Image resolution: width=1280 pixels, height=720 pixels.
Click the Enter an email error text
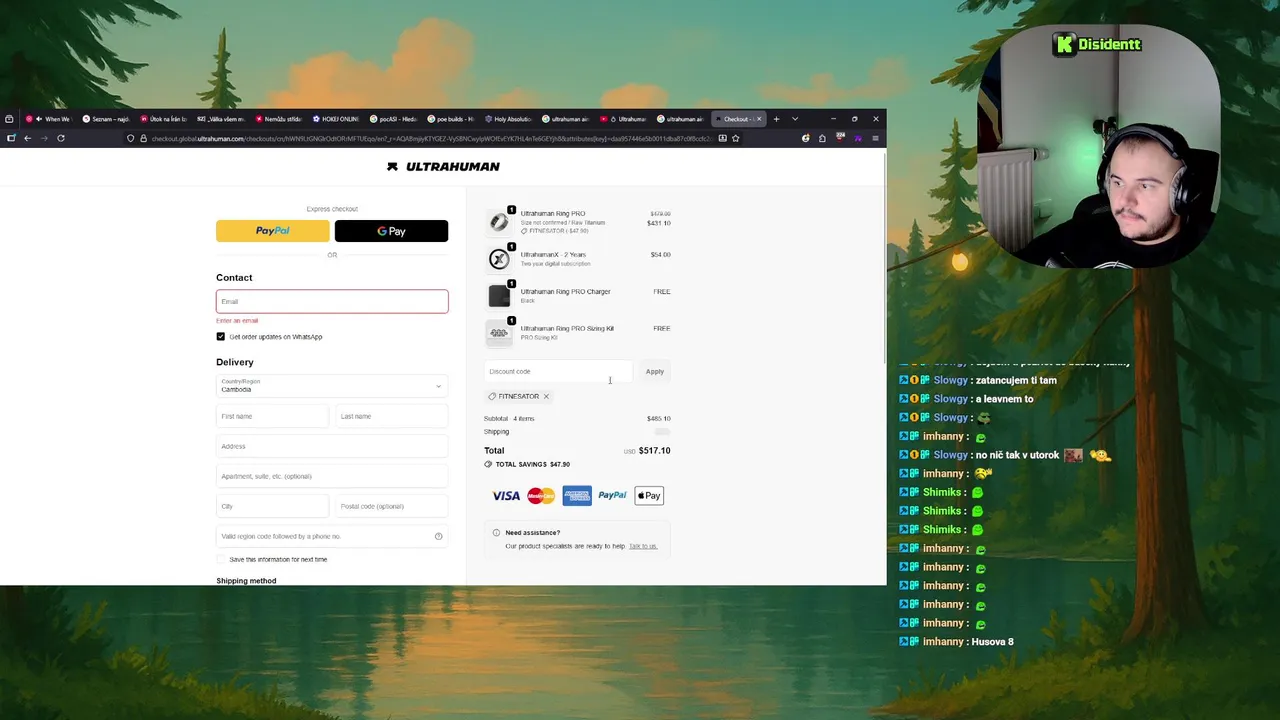coord(237,321)
